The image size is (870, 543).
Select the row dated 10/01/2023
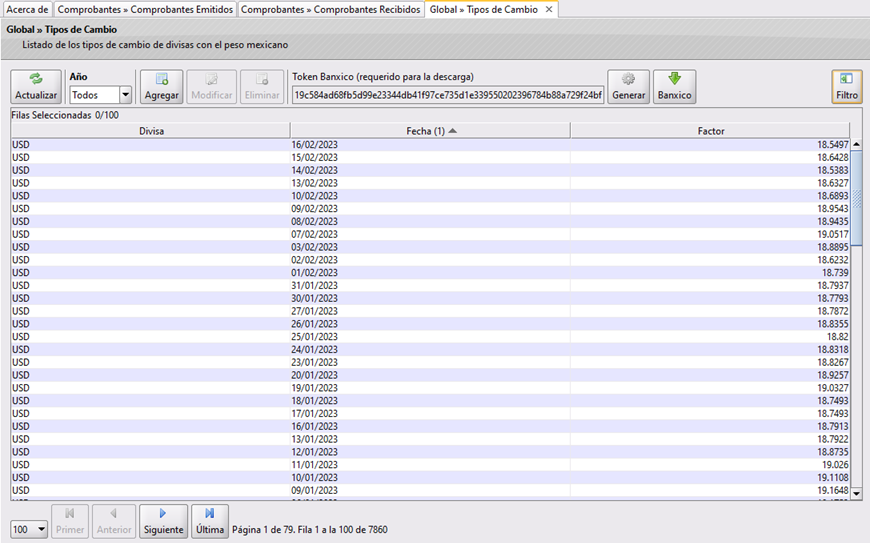pos(431,478)
